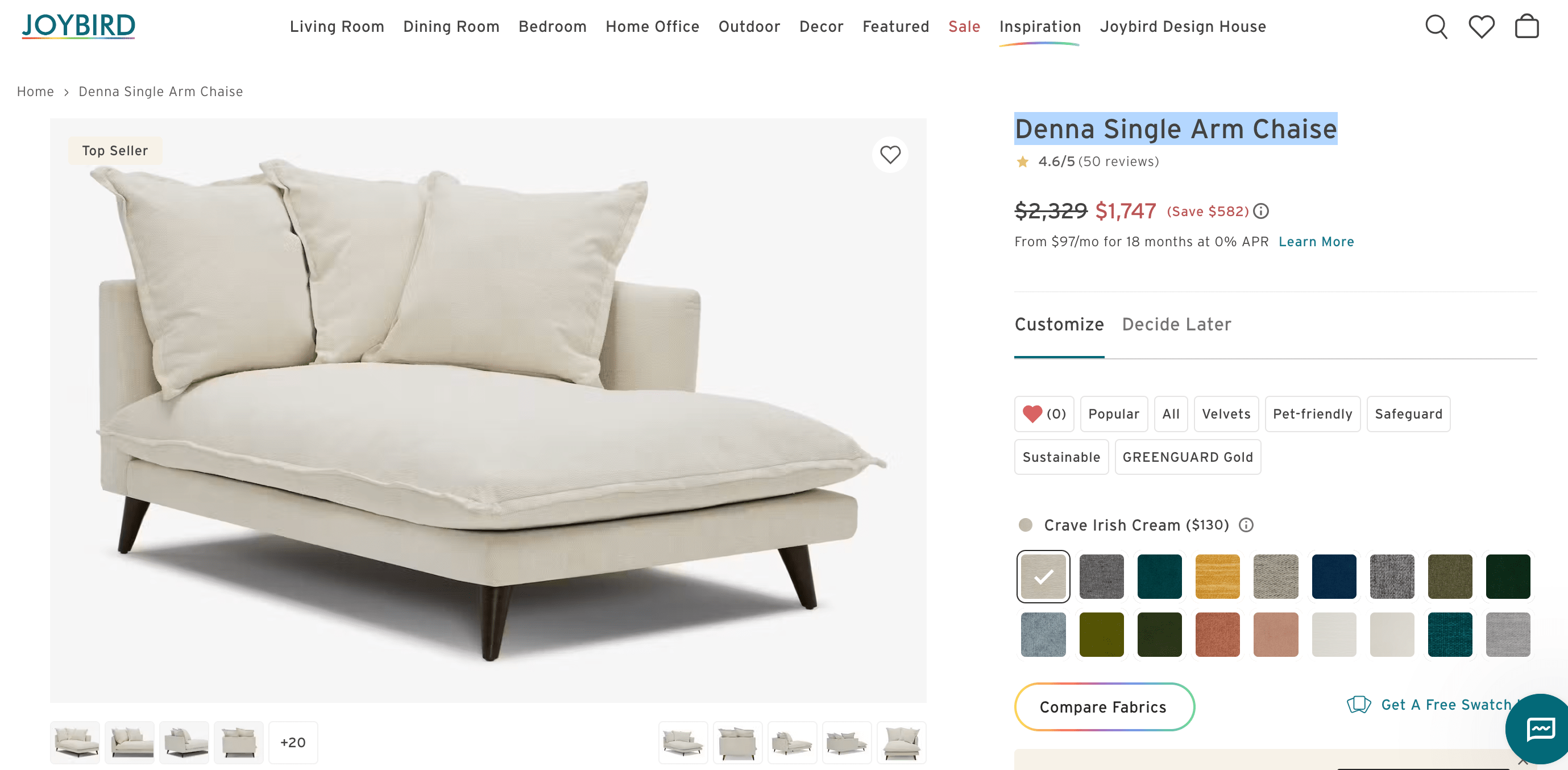Open the Featured menu
Image resolution: width=1568 pixels, height=770 pixels.
pos(895,27)
